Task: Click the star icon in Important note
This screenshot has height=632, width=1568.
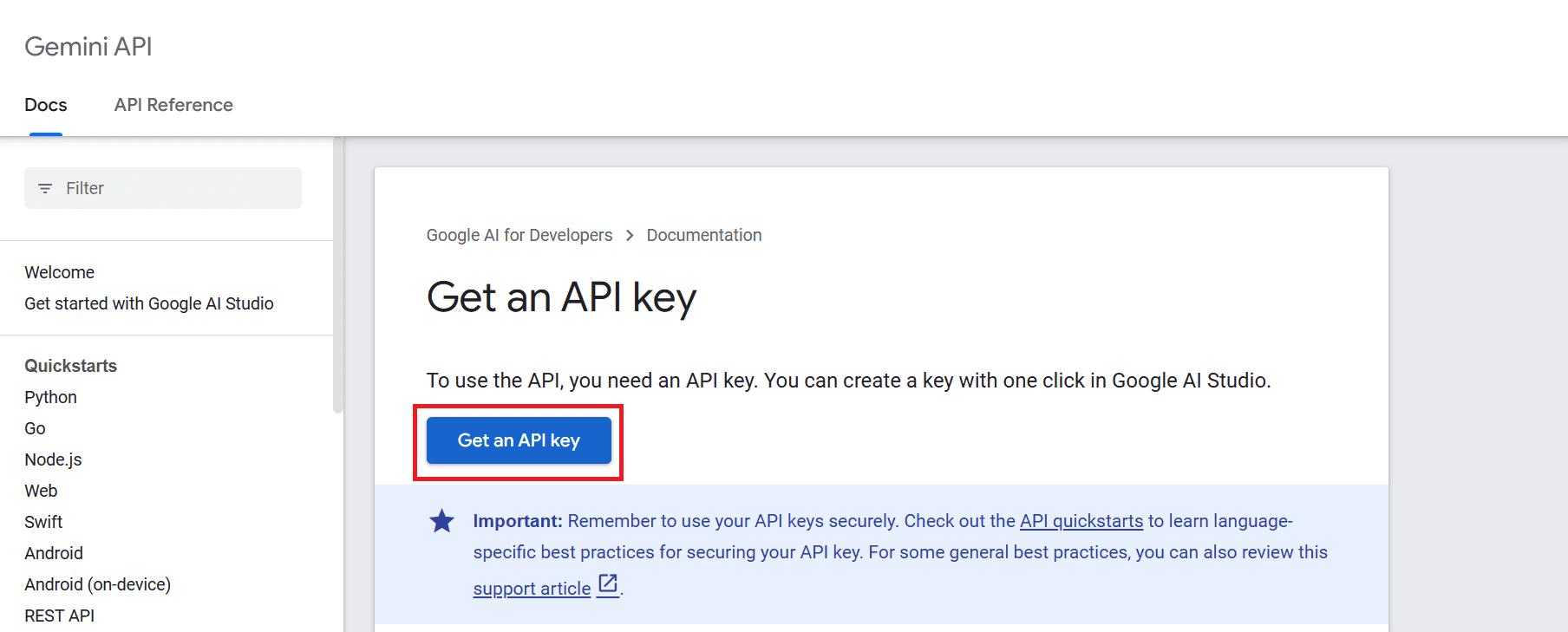Action: [x=441, y=521]
